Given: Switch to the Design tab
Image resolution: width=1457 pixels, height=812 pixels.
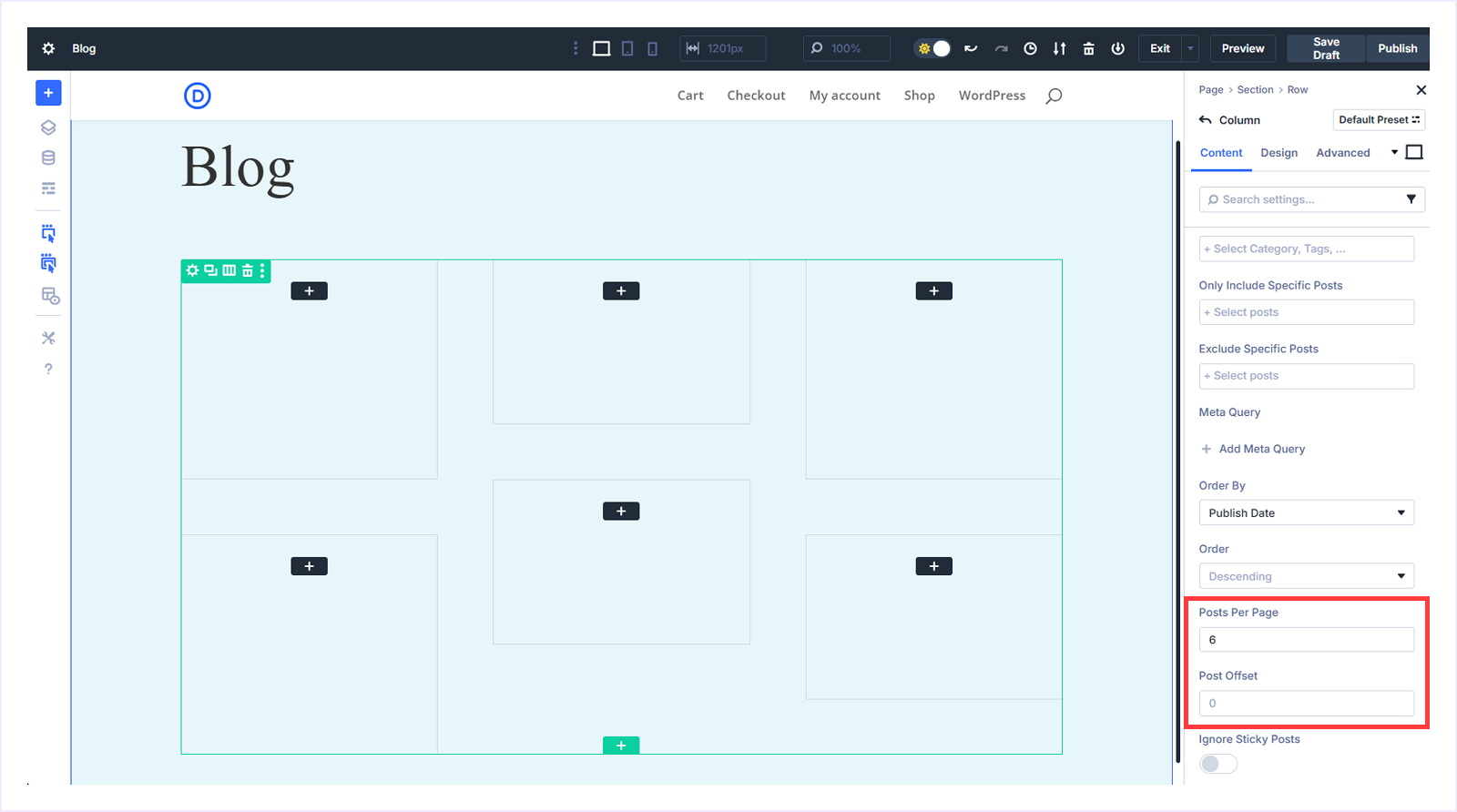Looking at the screenshot, I should 1279,153.
